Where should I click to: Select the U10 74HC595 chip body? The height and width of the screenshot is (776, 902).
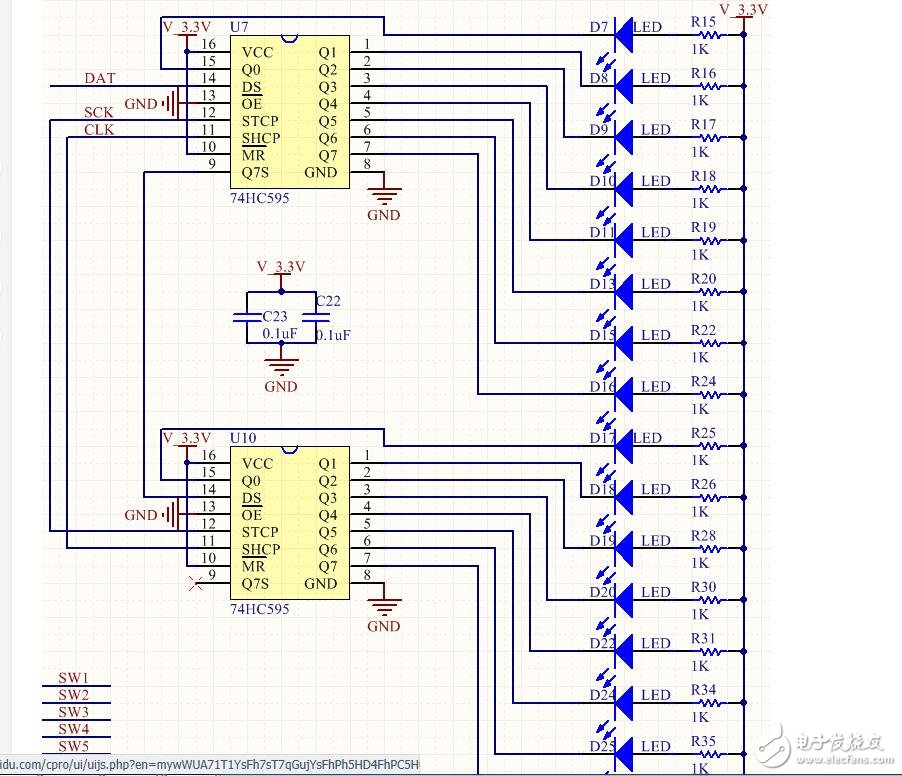[x=290, y=523]
